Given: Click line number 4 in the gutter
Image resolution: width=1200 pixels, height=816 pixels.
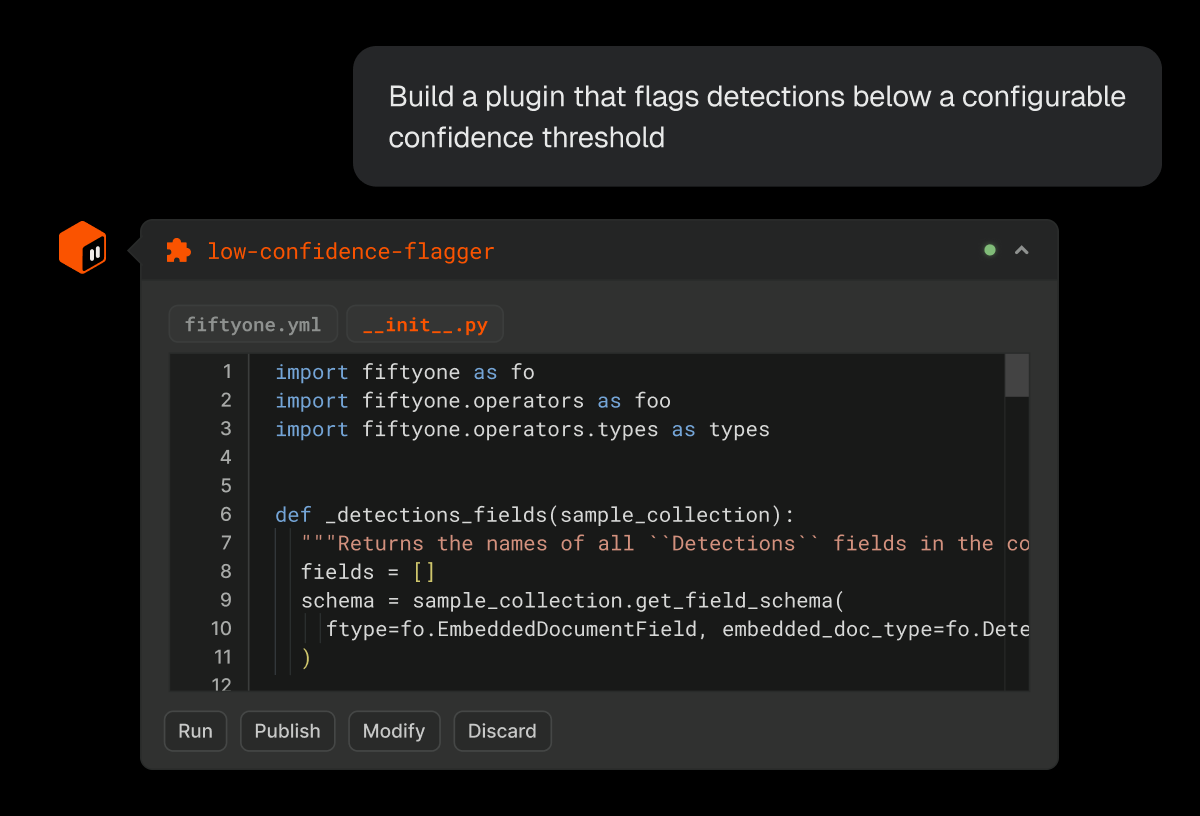Looking at the screenshot, I should point(225,457).
